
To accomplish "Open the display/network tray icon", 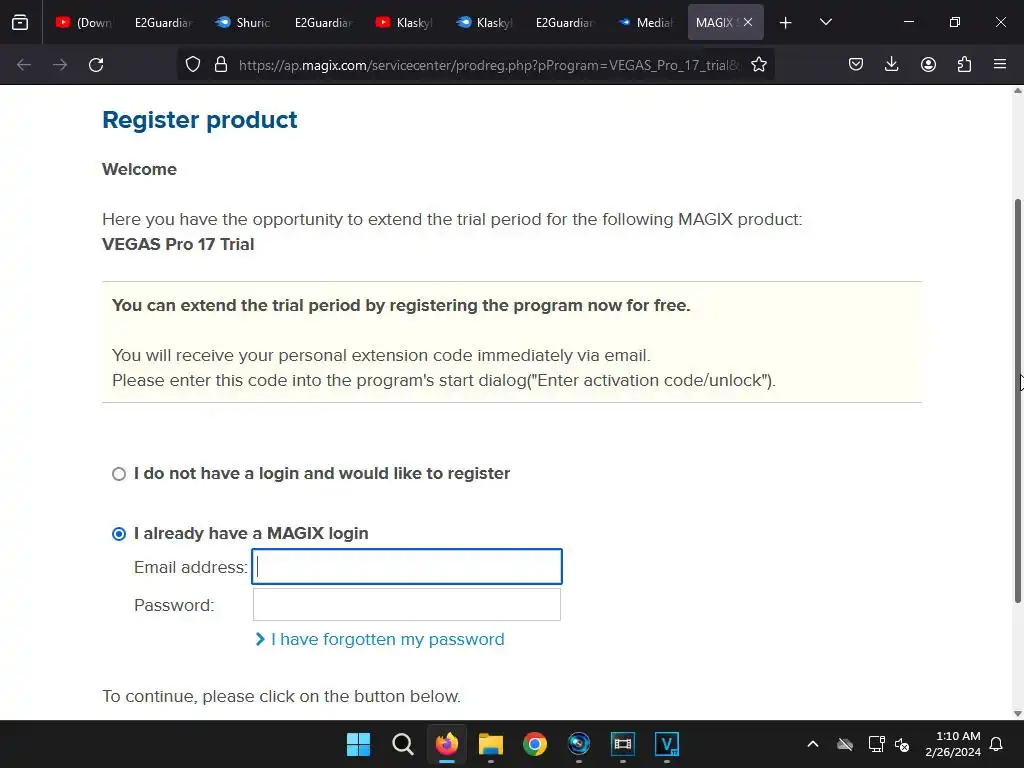I will tap(876, 744).
